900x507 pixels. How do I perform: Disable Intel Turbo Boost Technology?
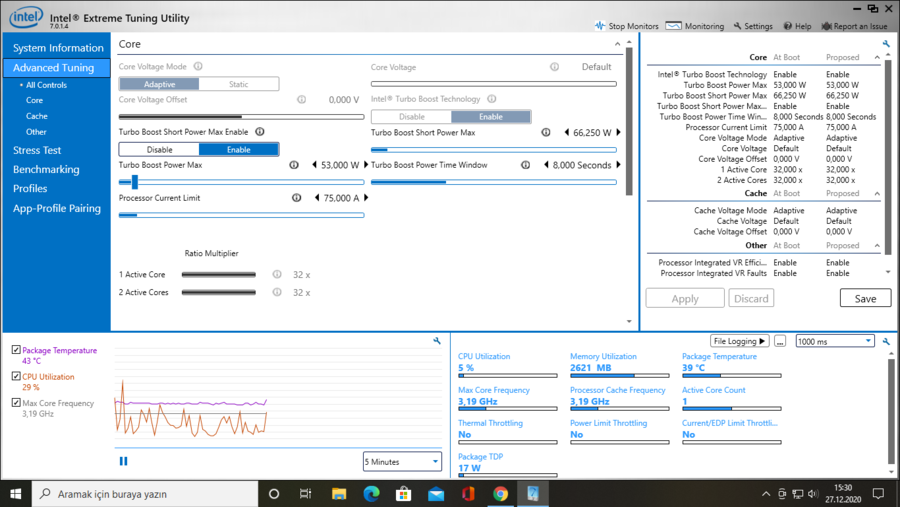pyautogui.click(x=412, y=117)
